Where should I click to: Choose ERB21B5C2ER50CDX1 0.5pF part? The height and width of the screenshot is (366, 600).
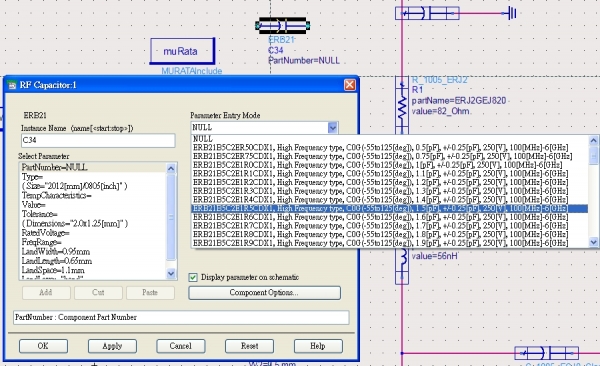point(390,147)
